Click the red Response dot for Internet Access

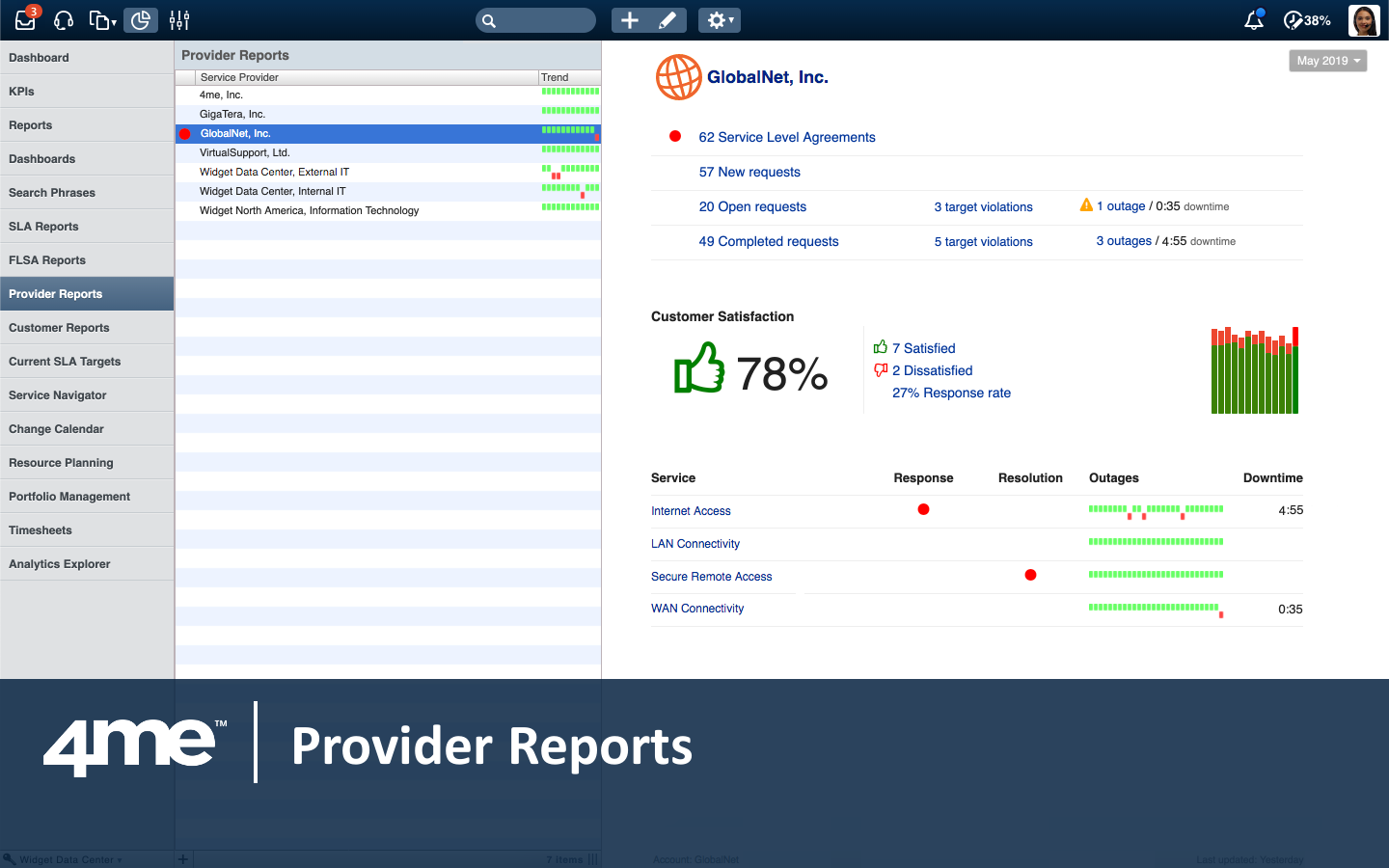coord(923,509)
